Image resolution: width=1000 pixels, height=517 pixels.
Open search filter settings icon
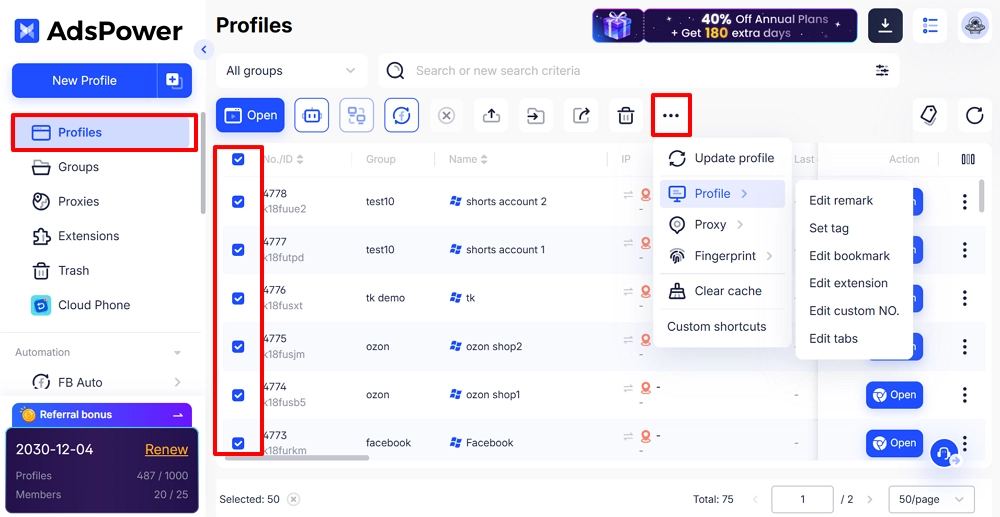882,71
